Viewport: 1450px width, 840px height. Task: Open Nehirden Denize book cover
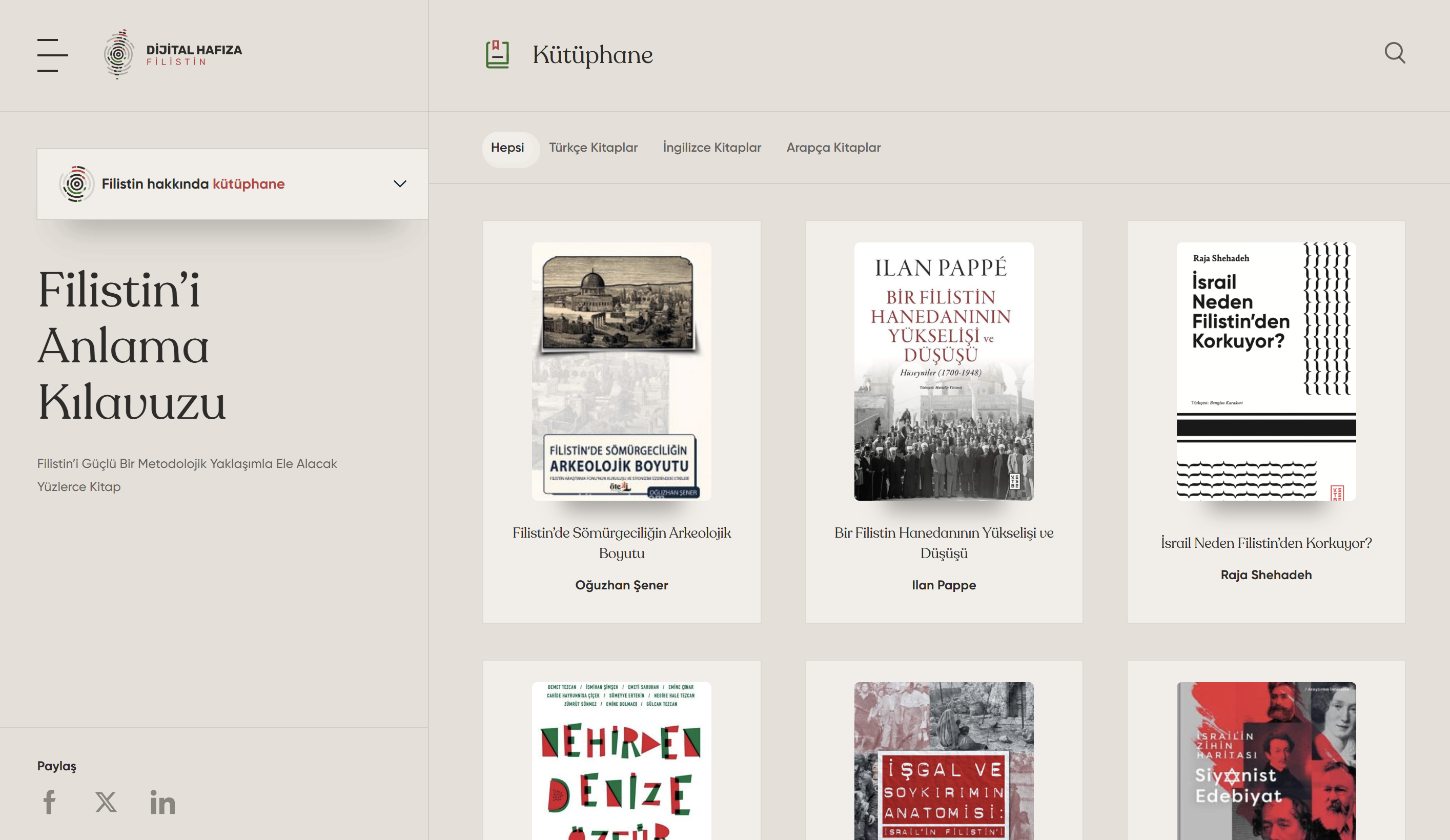[621, 761]
